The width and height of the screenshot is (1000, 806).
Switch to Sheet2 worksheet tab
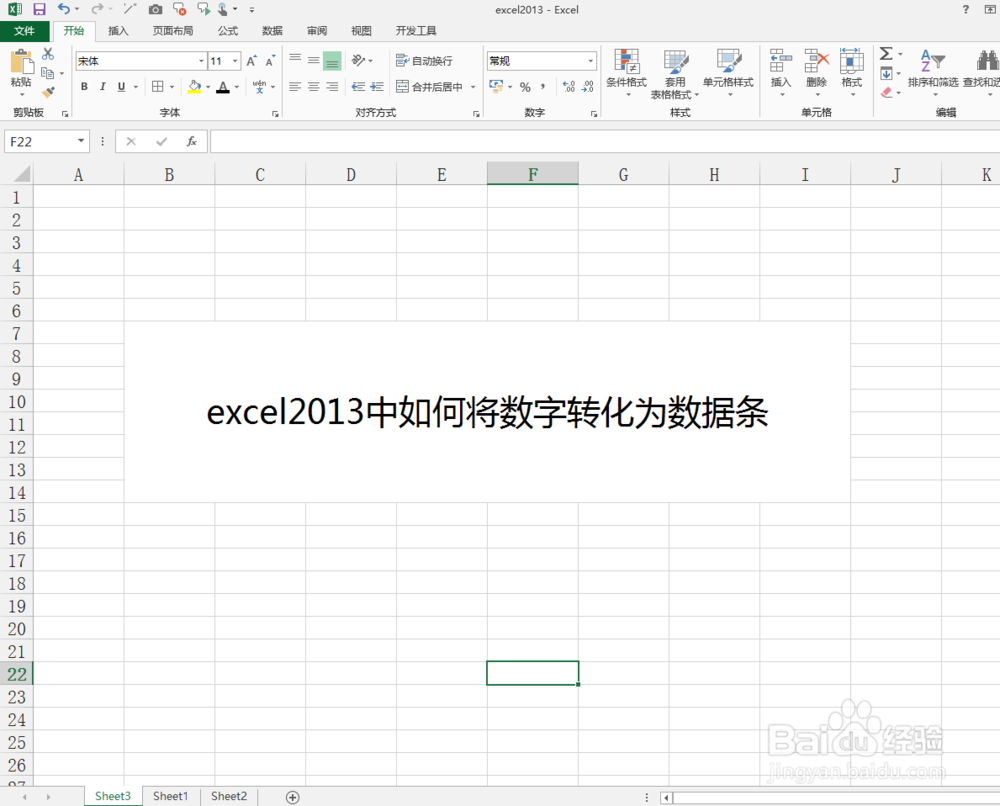coord(229,796)
